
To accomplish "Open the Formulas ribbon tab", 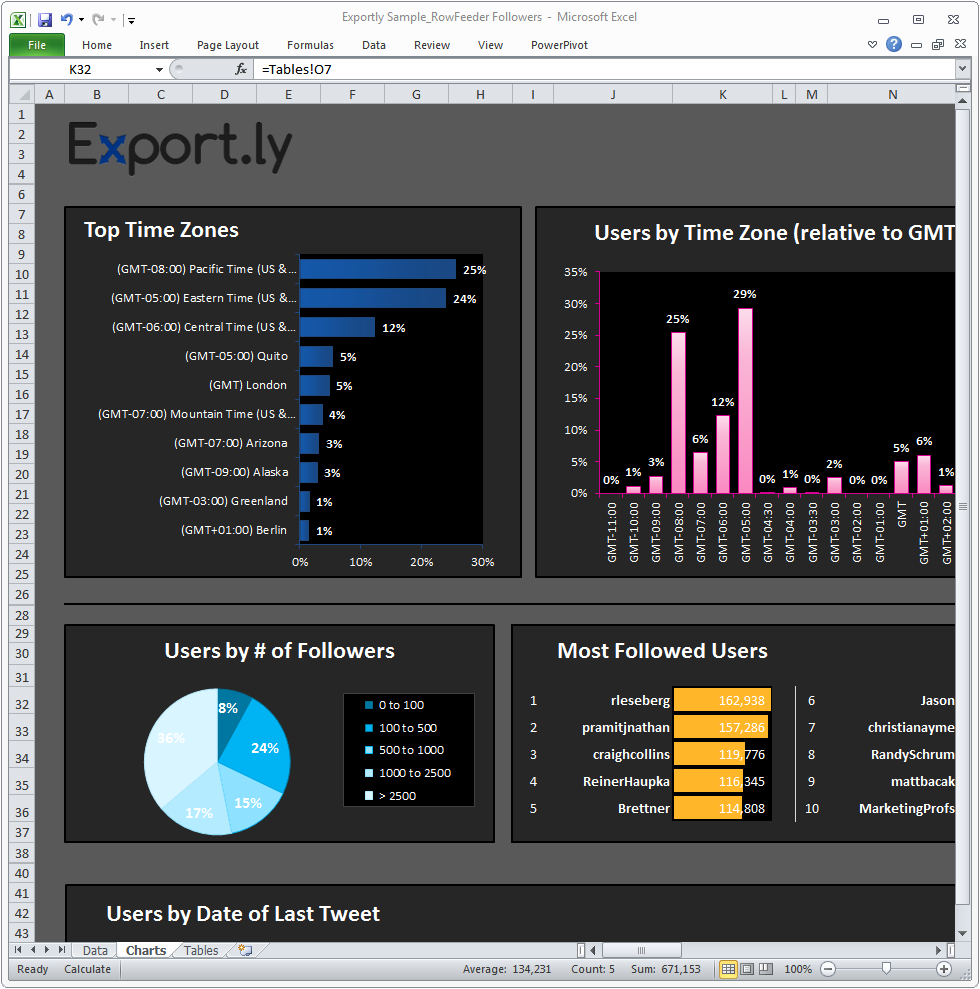I will coord(310,45).
